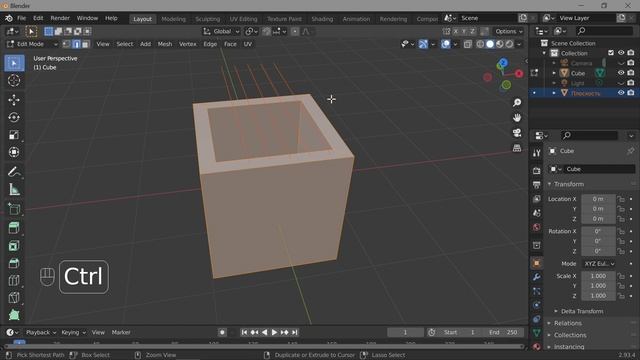The height and width of the screenshot is (360, 640).
Task: Activate the Loop Cut tool
Action: pos(14,280)
